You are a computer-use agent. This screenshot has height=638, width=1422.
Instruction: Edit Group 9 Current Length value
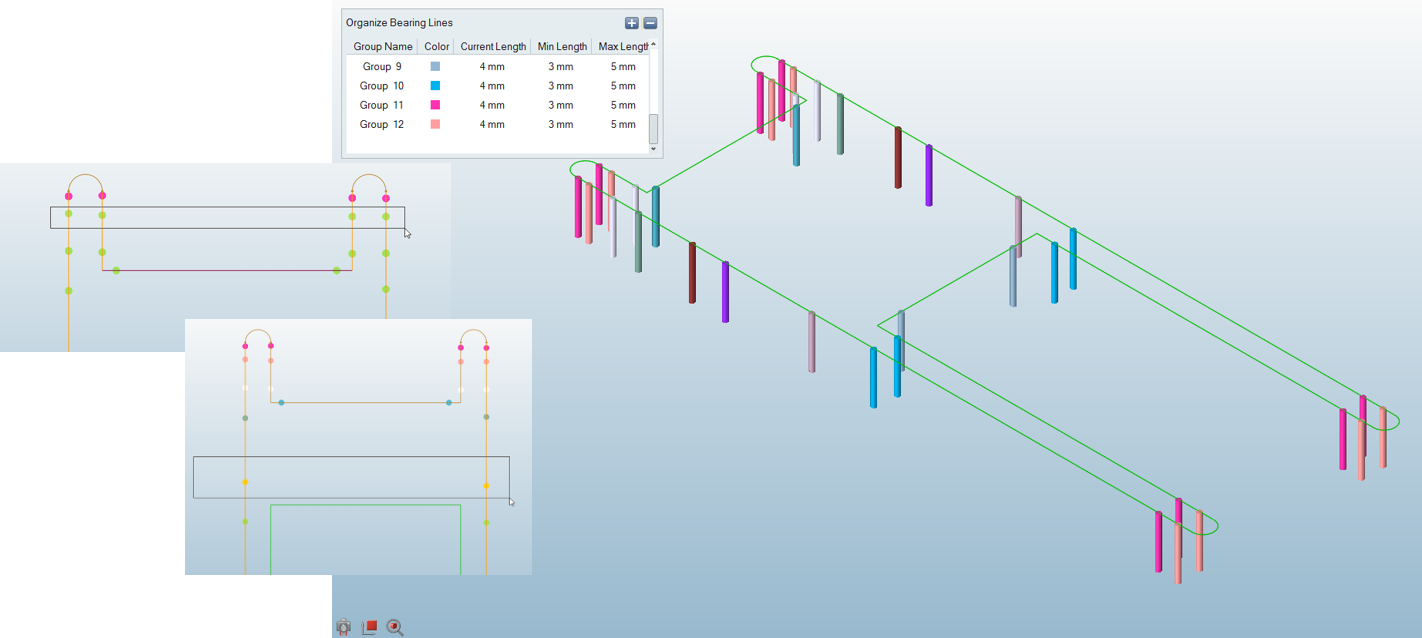(492, 67)
